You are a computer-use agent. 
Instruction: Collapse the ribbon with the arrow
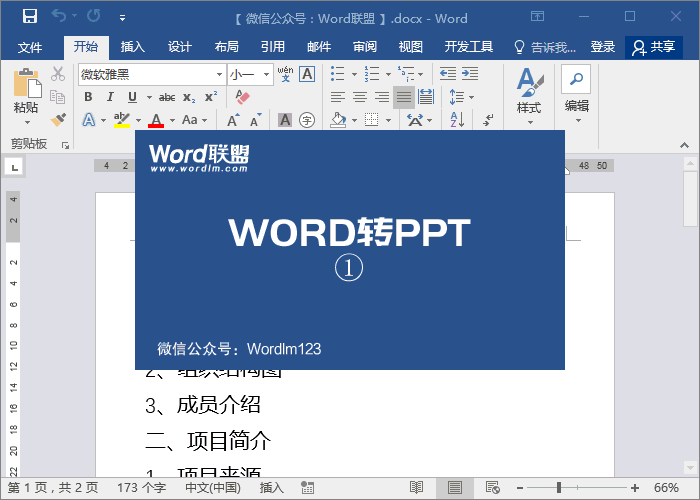coord(684,145)
